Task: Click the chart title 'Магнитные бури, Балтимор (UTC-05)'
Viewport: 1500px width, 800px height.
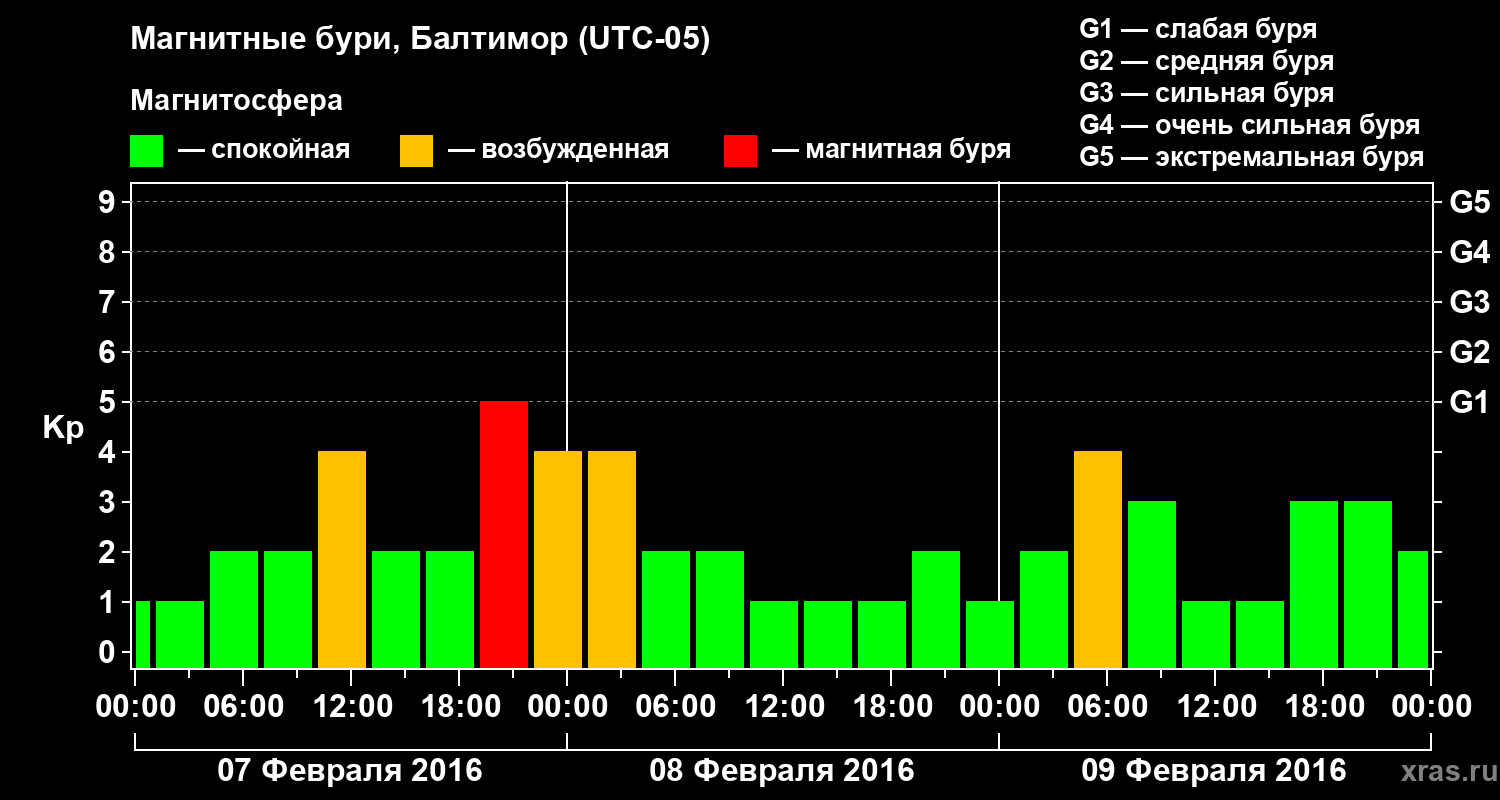Action: [420, 41]
